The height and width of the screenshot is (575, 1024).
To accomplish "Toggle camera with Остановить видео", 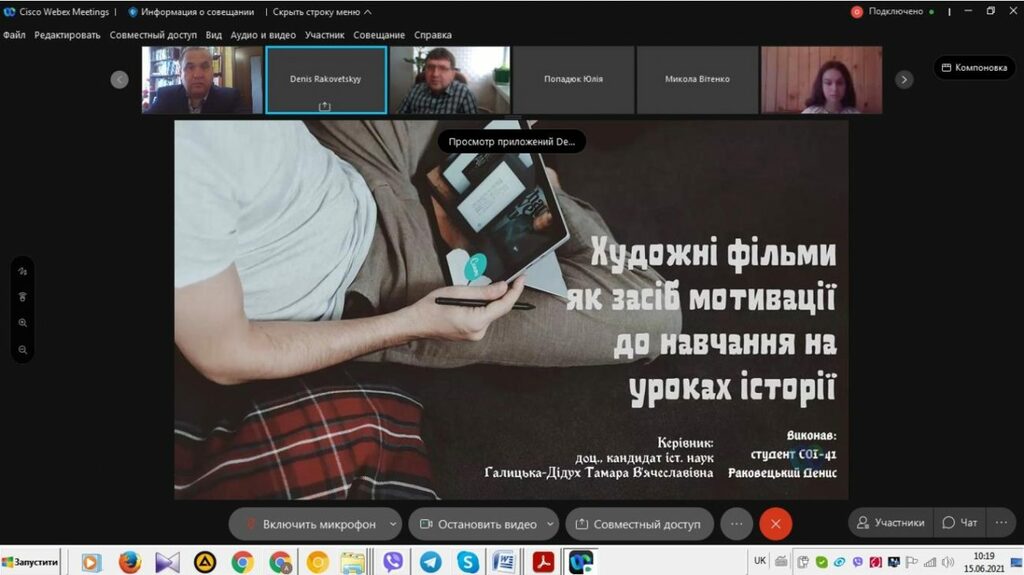I will pyautogui.click(x=478, y=524).
